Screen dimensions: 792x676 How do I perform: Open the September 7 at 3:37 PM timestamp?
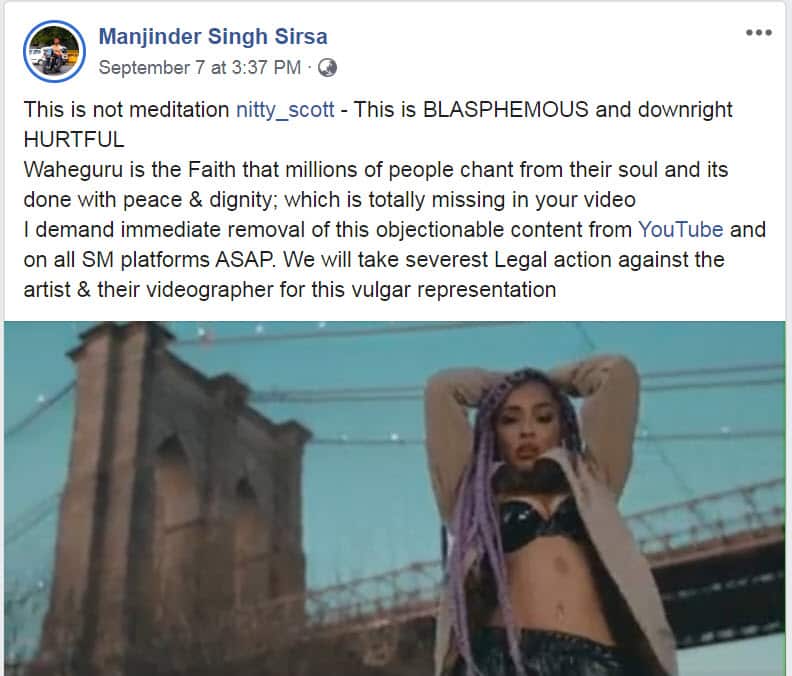pyautogui.click(x=200, y=68)
